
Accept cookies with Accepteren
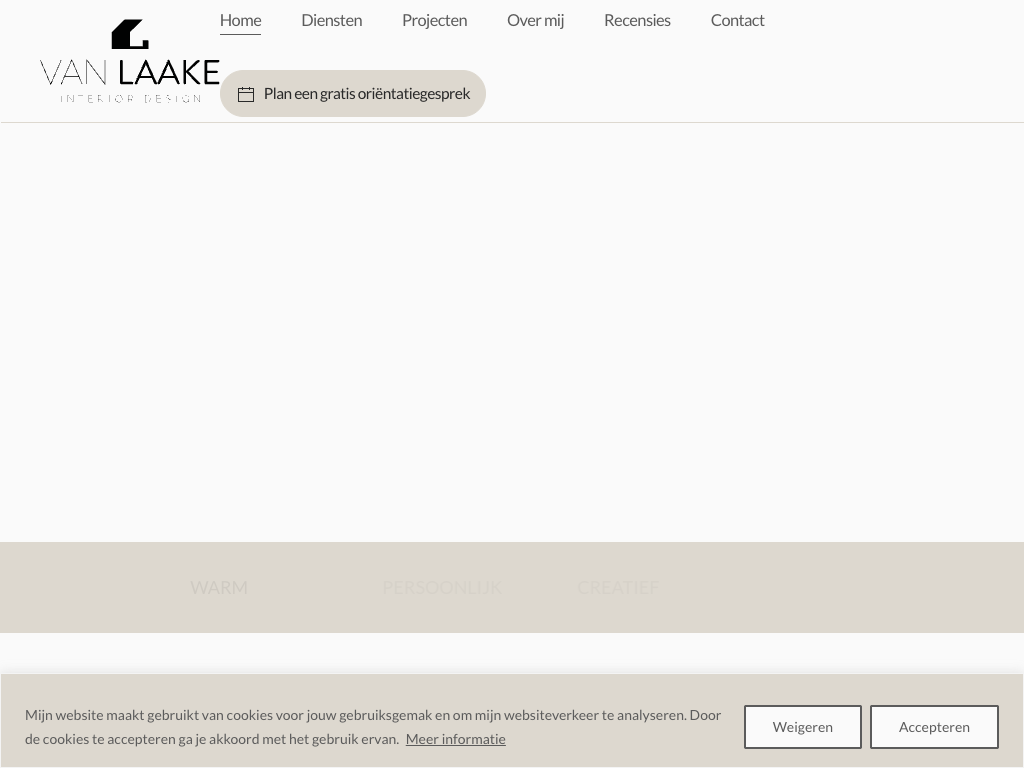934,727
